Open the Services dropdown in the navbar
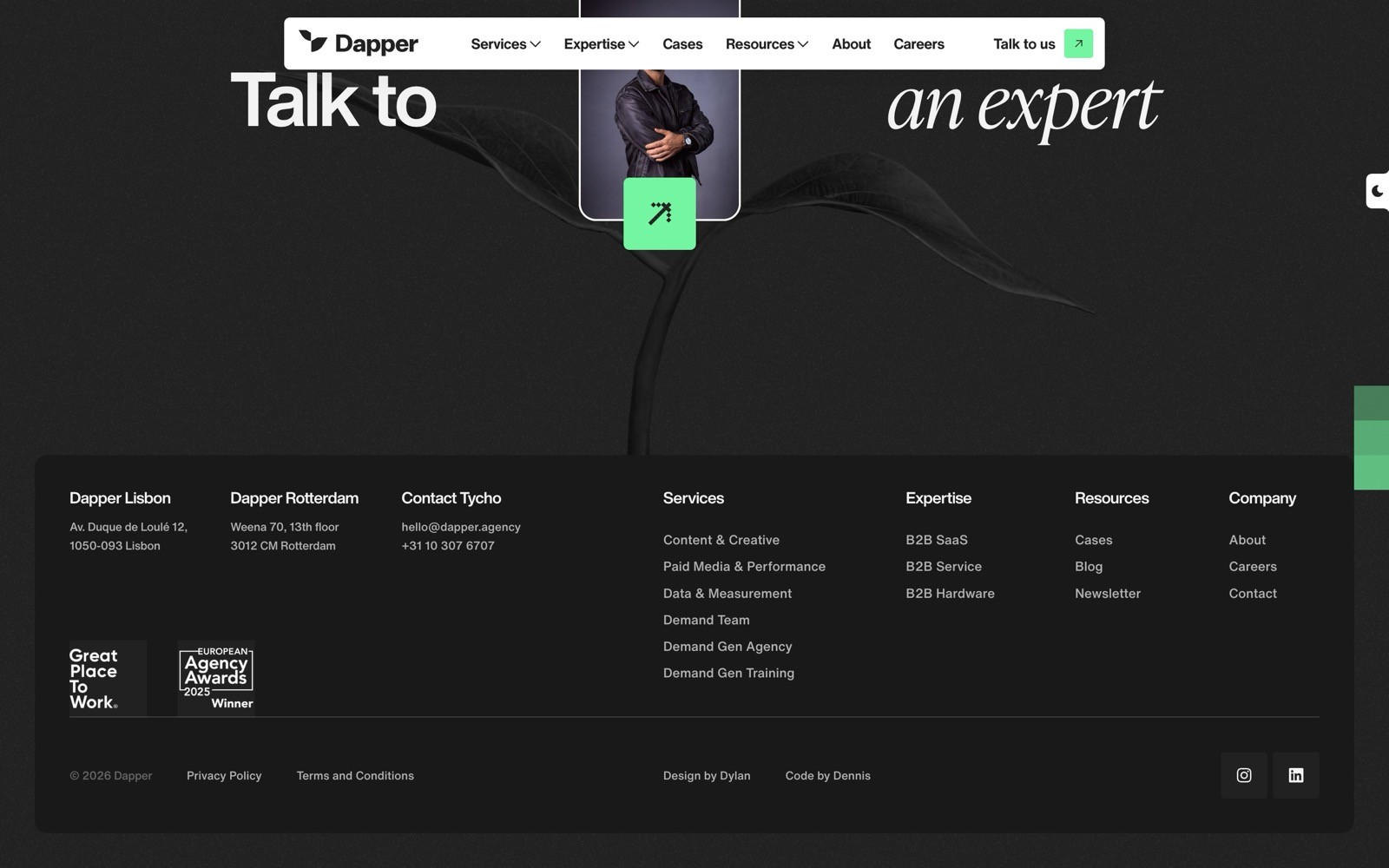 [504, 43]
